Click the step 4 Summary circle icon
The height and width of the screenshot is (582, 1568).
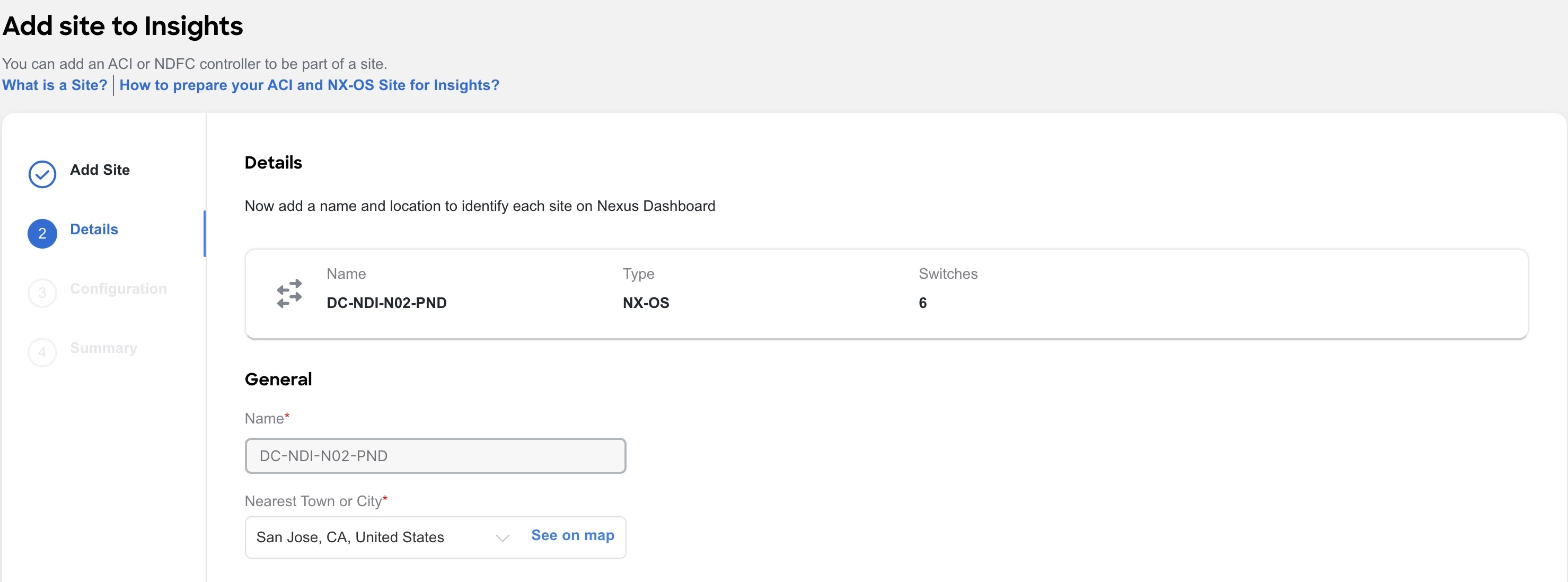click(x=42, y=352)
